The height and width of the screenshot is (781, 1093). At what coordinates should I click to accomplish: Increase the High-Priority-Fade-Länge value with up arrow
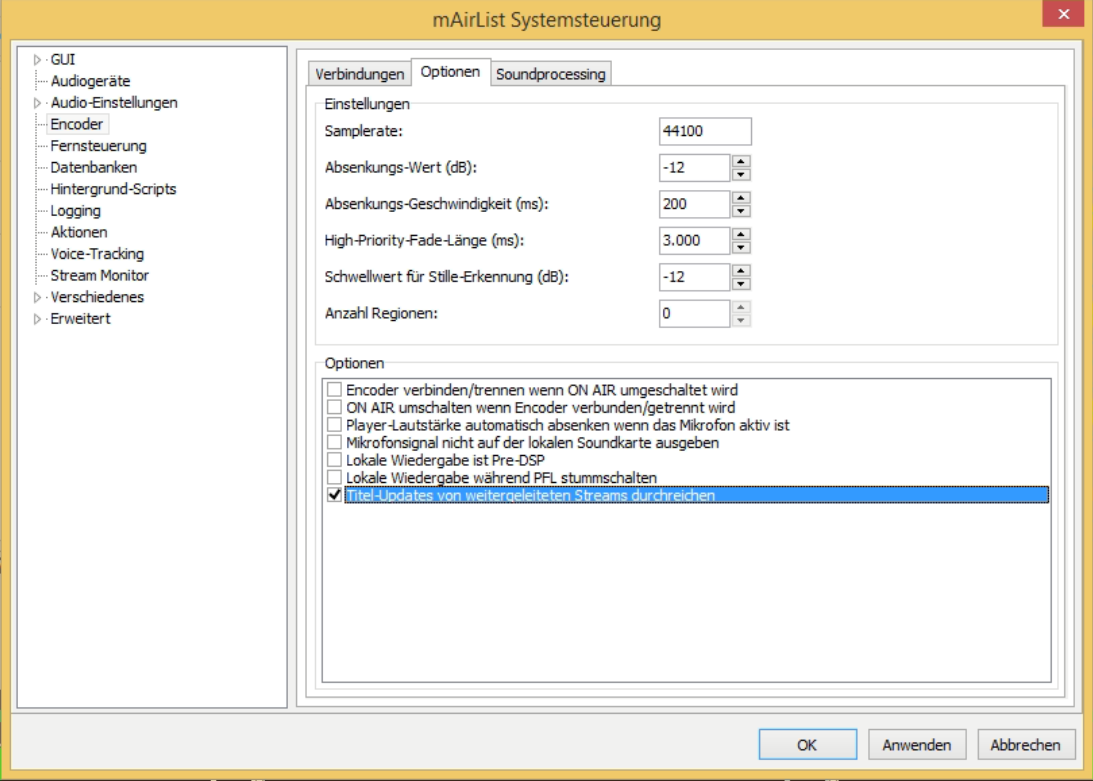[x=740, y=235]
